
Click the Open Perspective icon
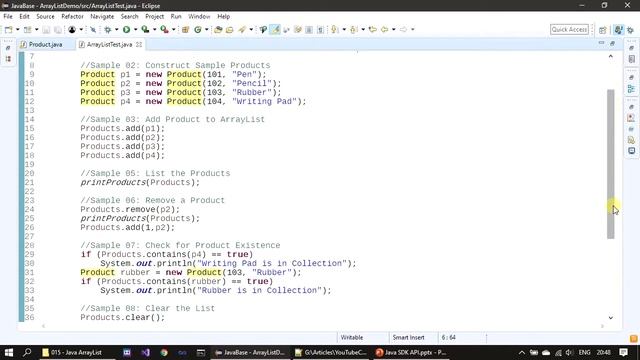(x=602, y=30)
